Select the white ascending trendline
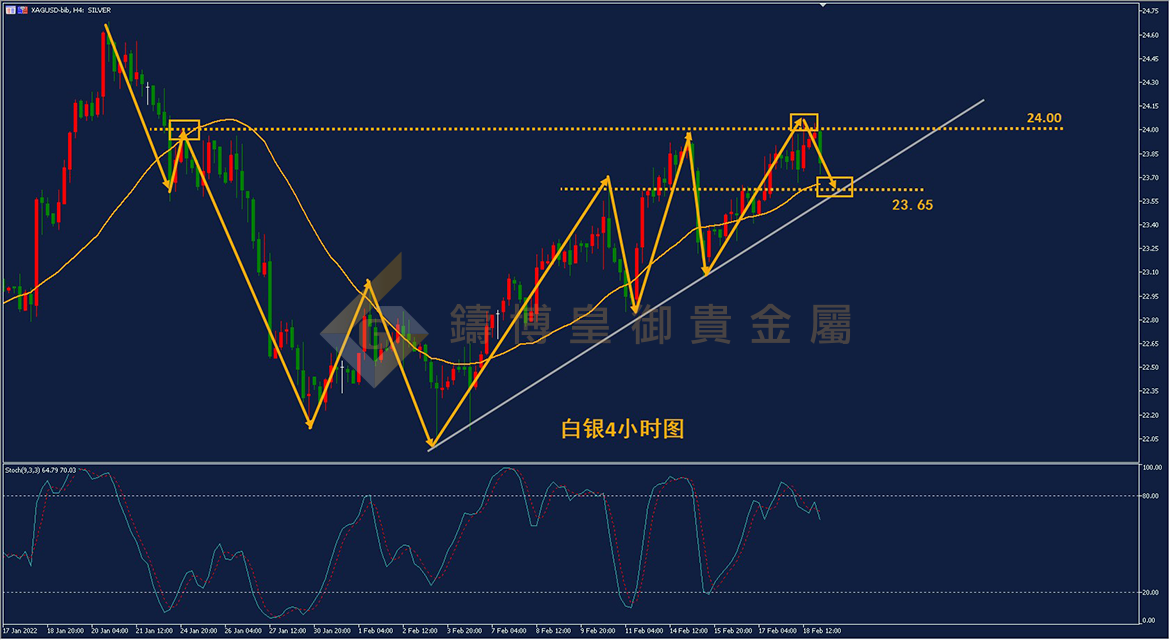 706,274
